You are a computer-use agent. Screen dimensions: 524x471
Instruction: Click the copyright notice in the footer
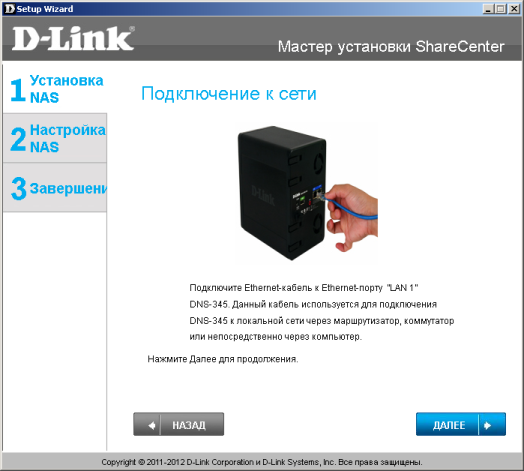(x=262, y=462)
